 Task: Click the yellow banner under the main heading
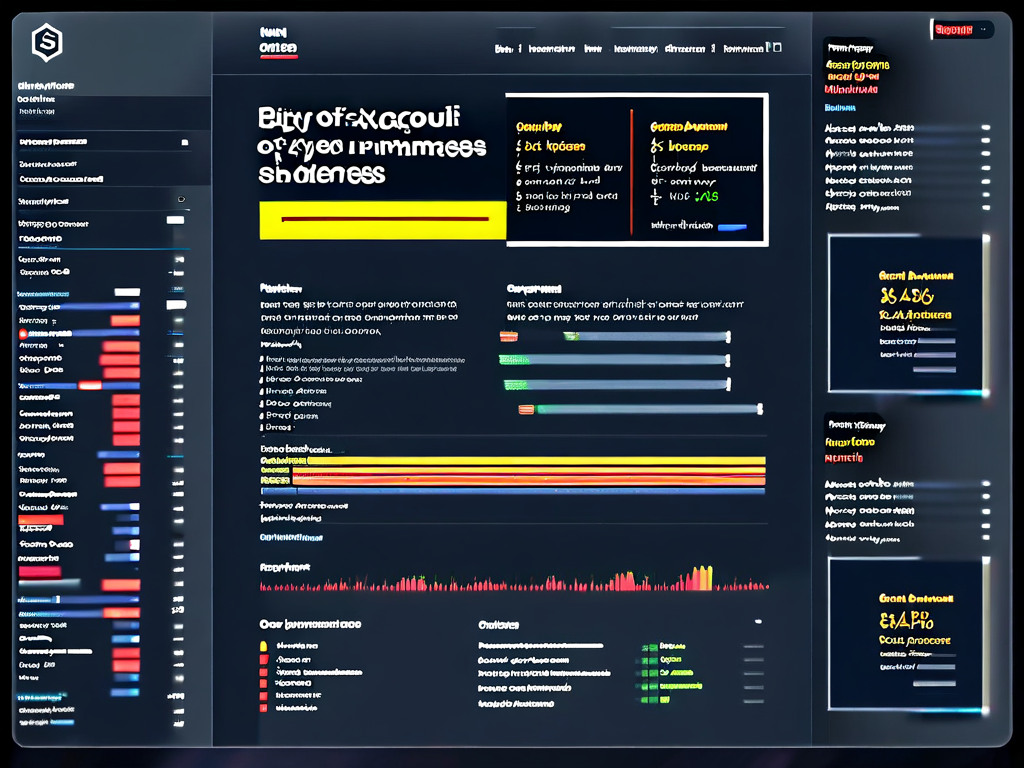pyautogui.click(x=382, y=220)
